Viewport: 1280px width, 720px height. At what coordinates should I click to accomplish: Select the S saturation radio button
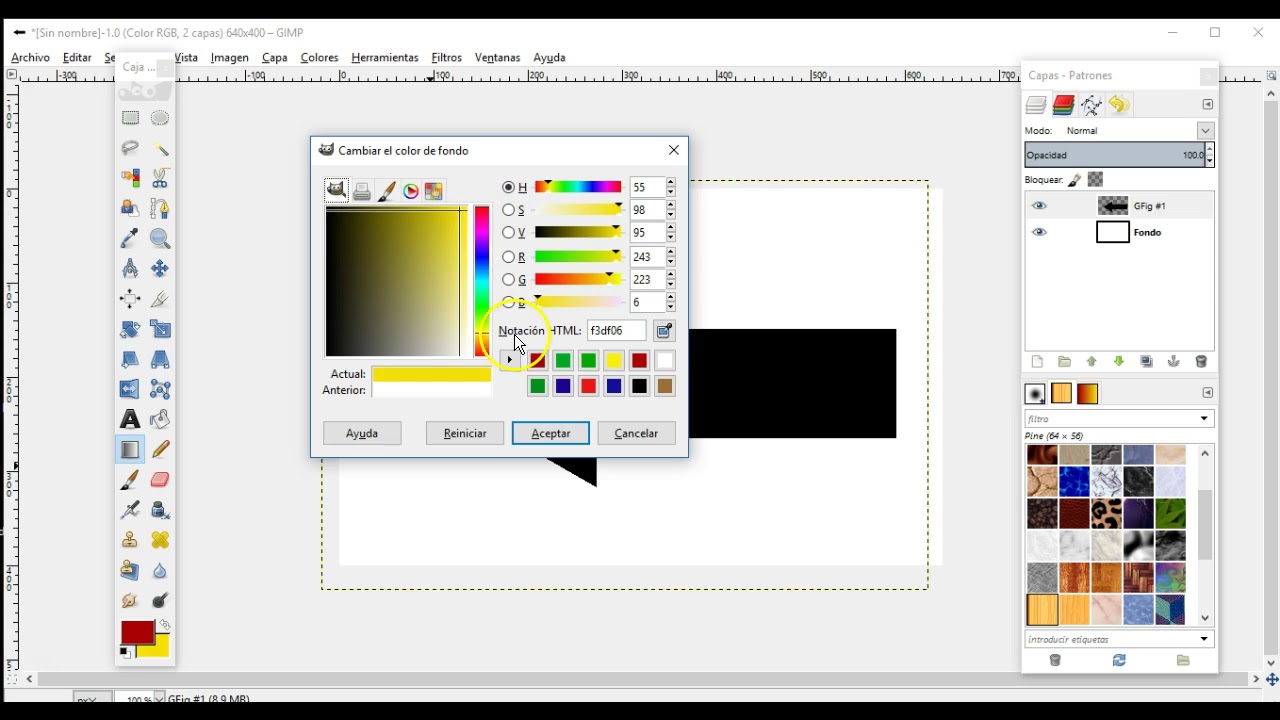(x=508, y=210)
